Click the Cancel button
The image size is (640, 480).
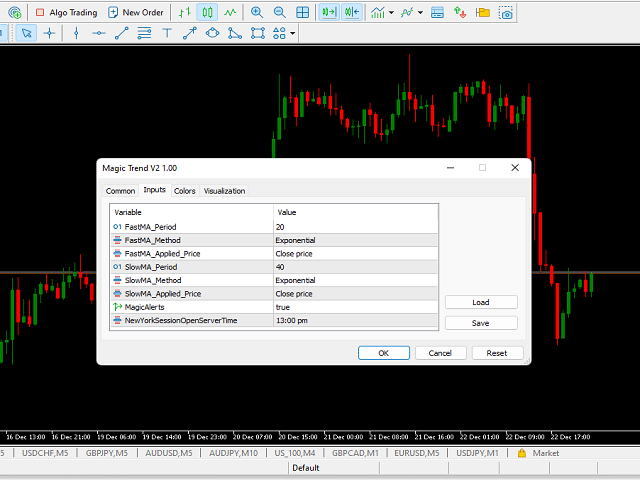coord(440,353)
